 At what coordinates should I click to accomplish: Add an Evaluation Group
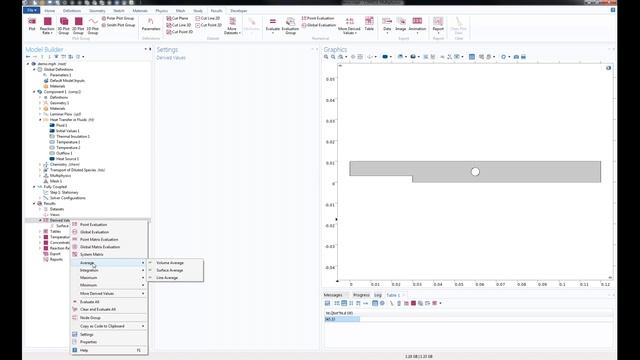(290, 26)
